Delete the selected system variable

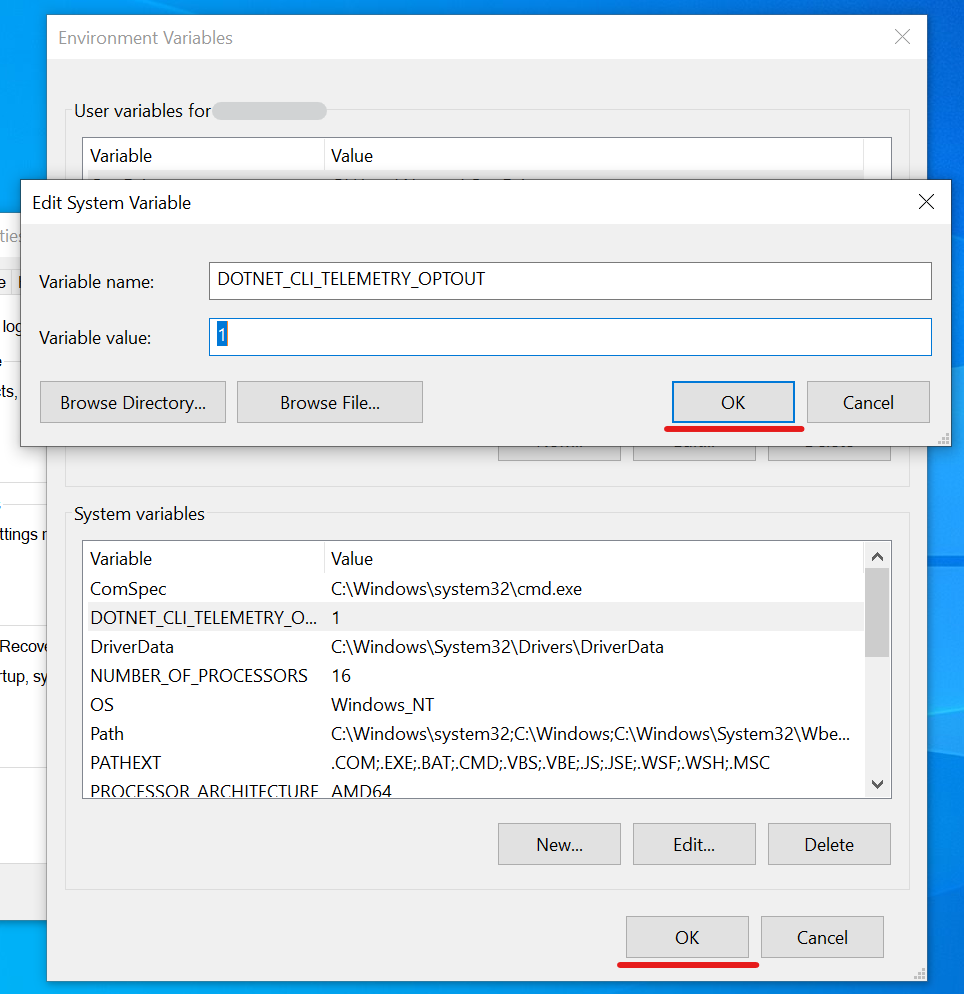[828, 844]
